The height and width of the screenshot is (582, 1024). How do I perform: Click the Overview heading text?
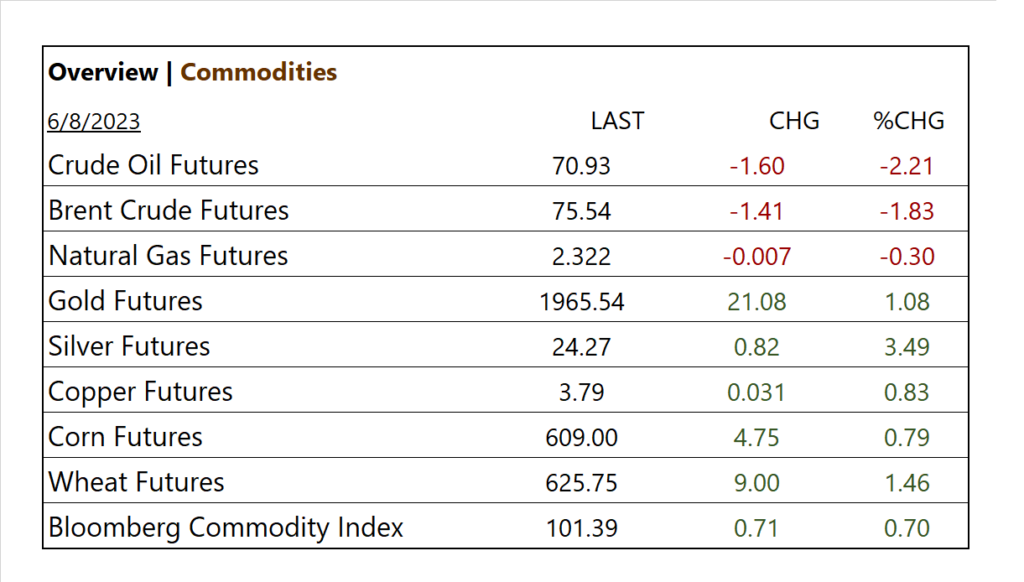point(103,72)
